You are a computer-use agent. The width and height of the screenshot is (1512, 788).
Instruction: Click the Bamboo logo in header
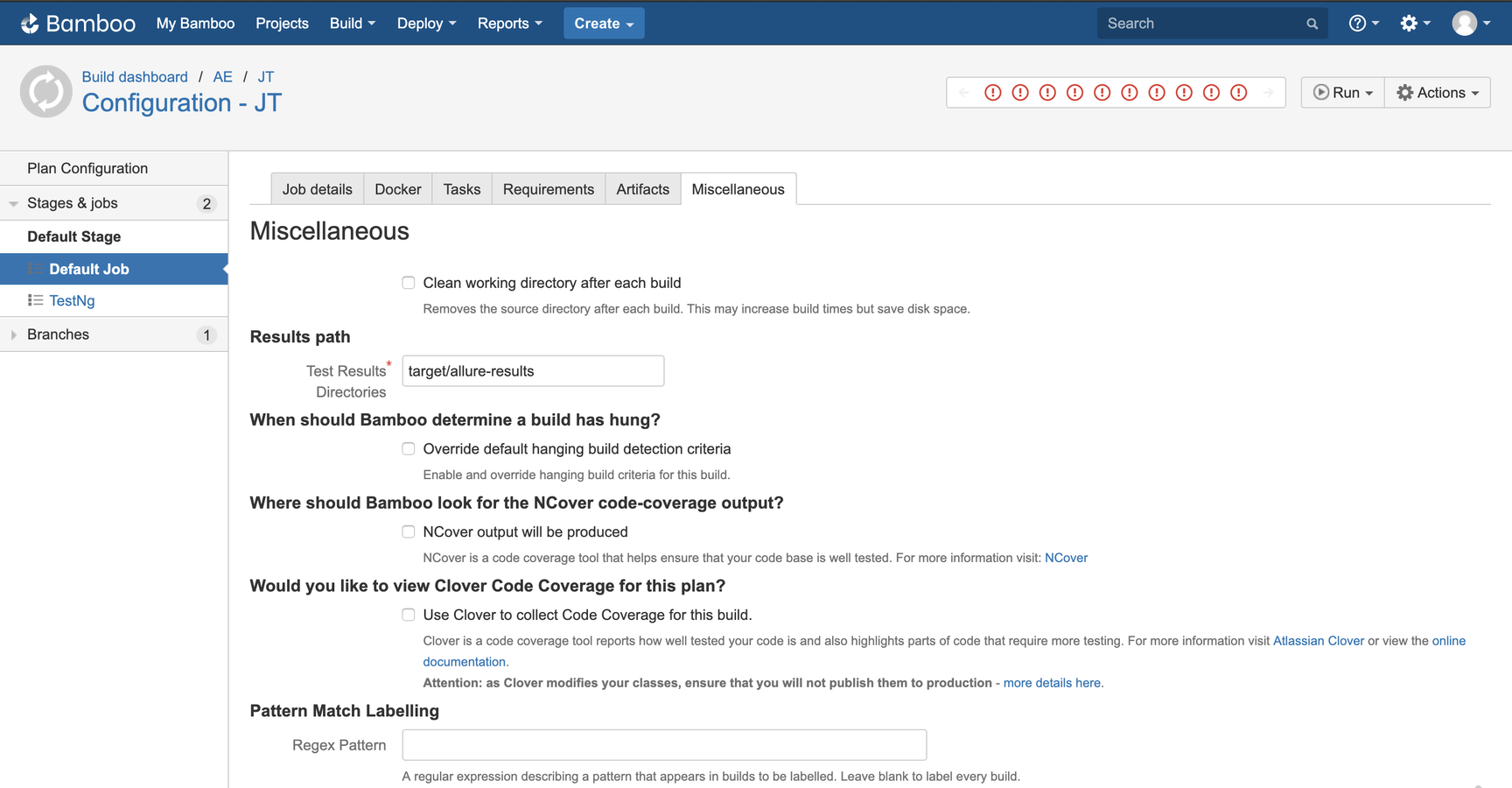[x=78, y=24]
